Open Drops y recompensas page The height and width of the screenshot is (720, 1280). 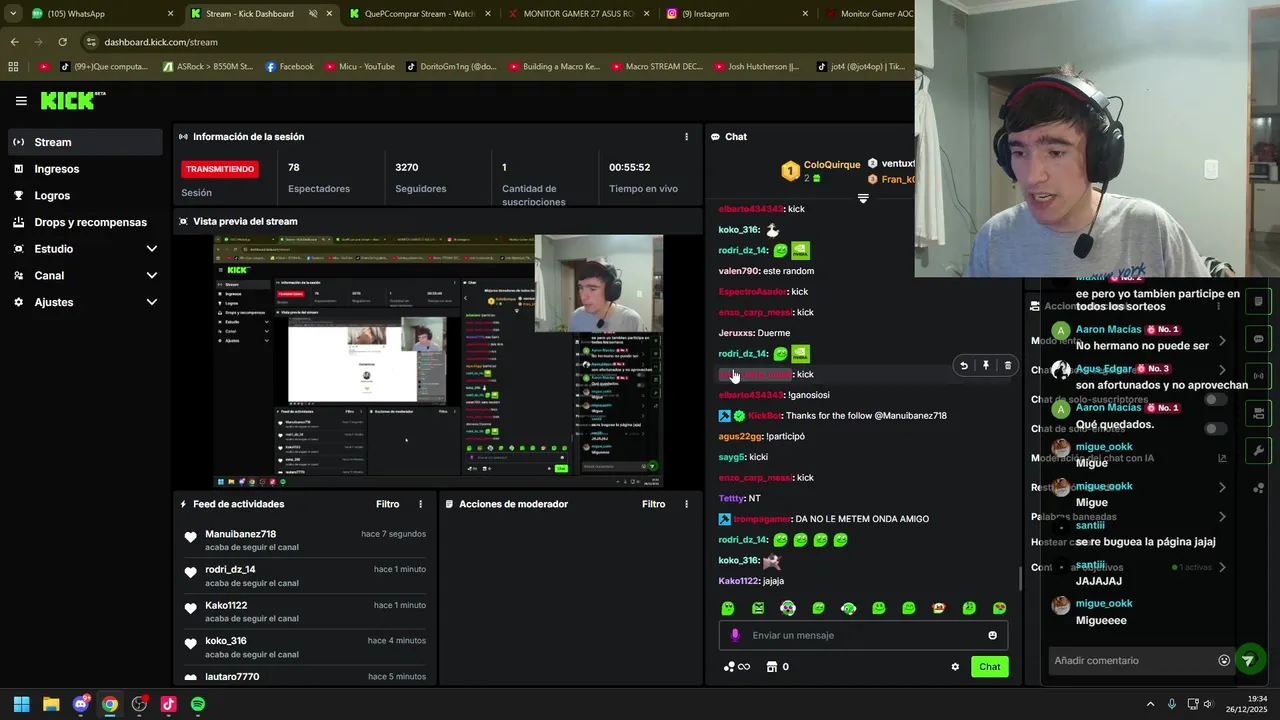85,222
